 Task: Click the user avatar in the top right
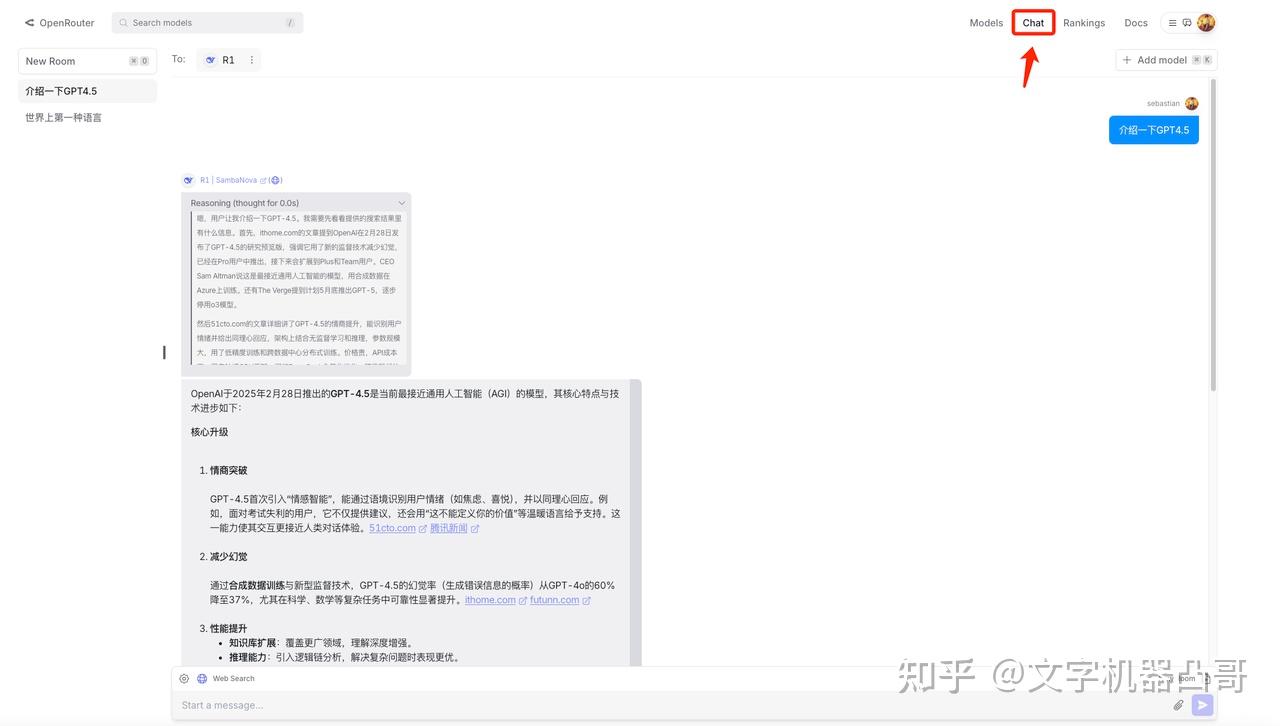coord(1204,21)
